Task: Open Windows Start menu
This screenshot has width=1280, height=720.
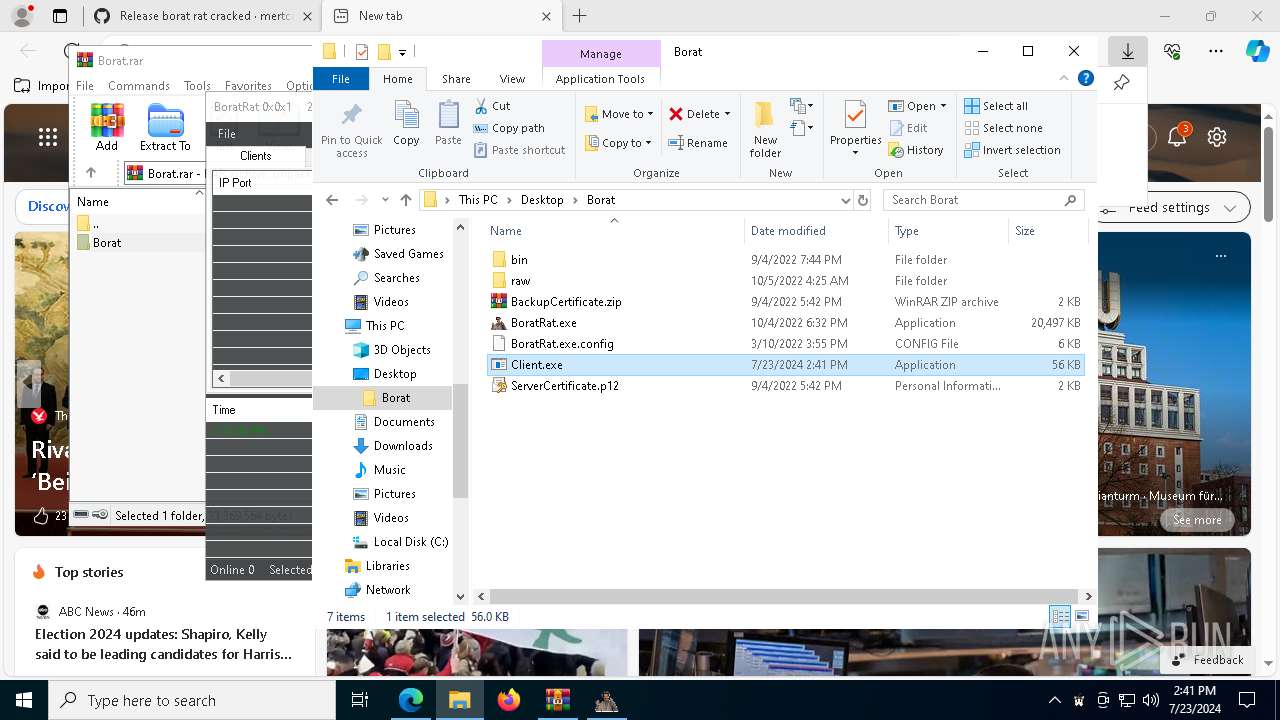Action: (24, 700)
